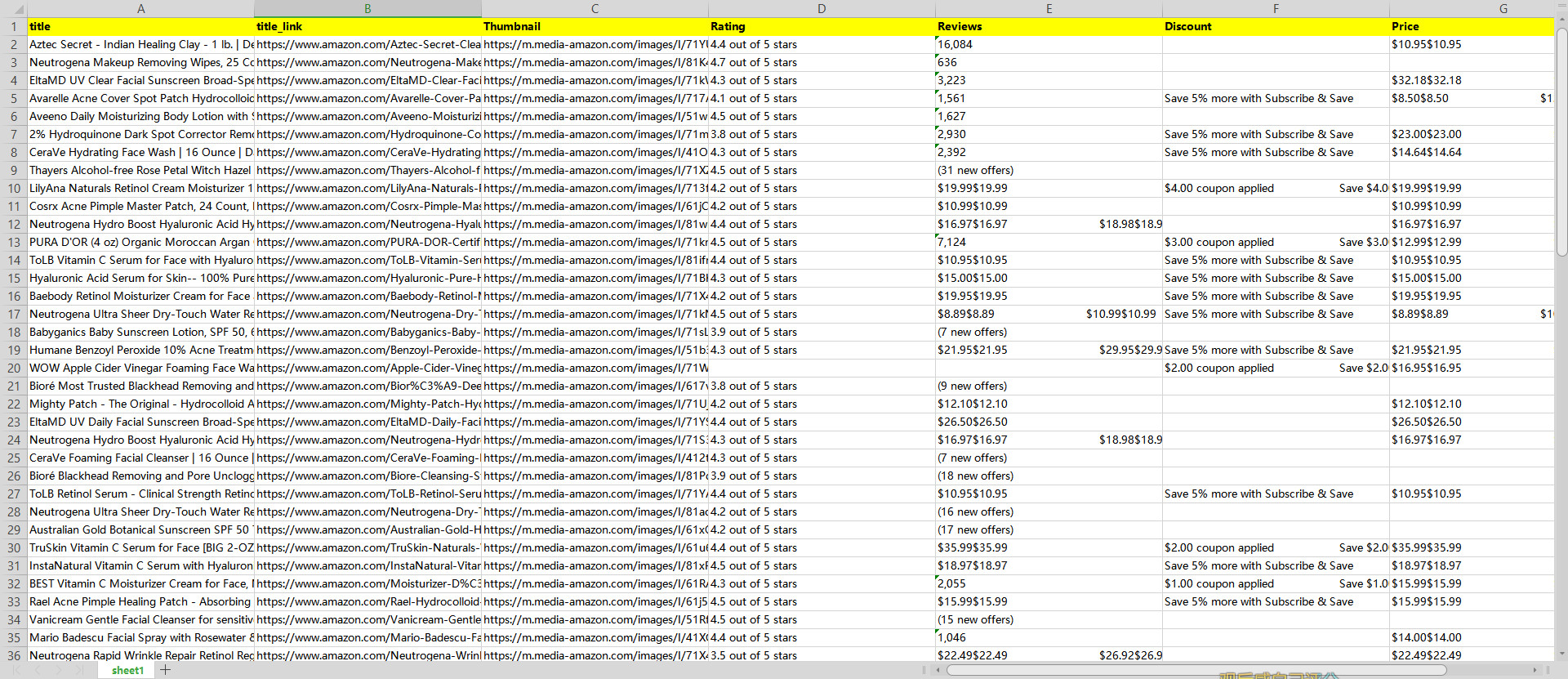Open the sheet1 tab
Screen dimensions: 1568x679
[127, 670]
